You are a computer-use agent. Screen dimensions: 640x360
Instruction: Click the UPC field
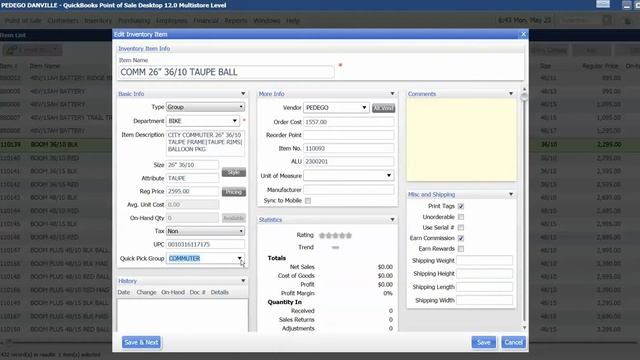[x=205, y=244]
